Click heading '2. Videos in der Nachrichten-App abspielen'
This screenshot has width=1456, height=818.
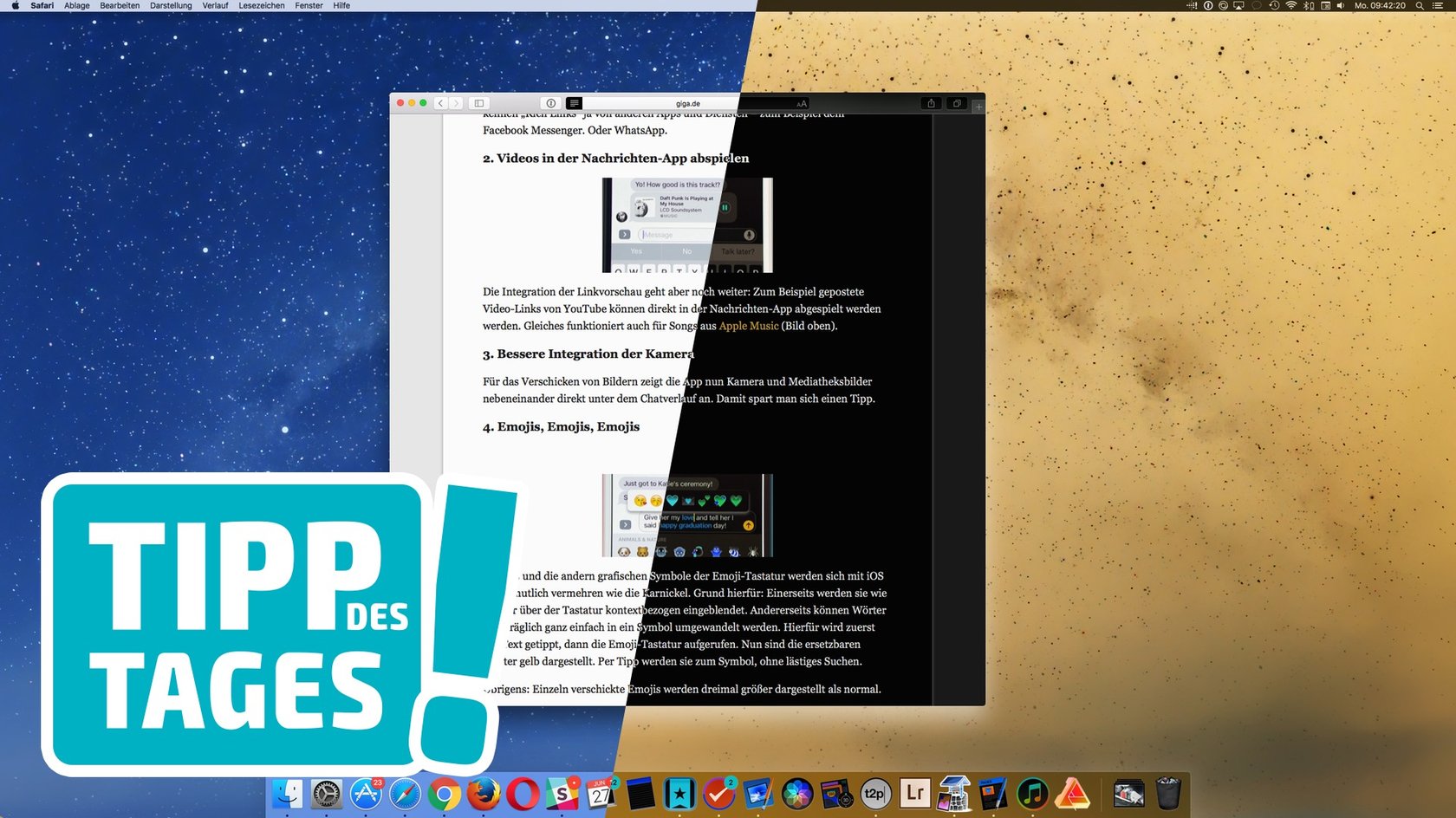click(x=616, y=159)
